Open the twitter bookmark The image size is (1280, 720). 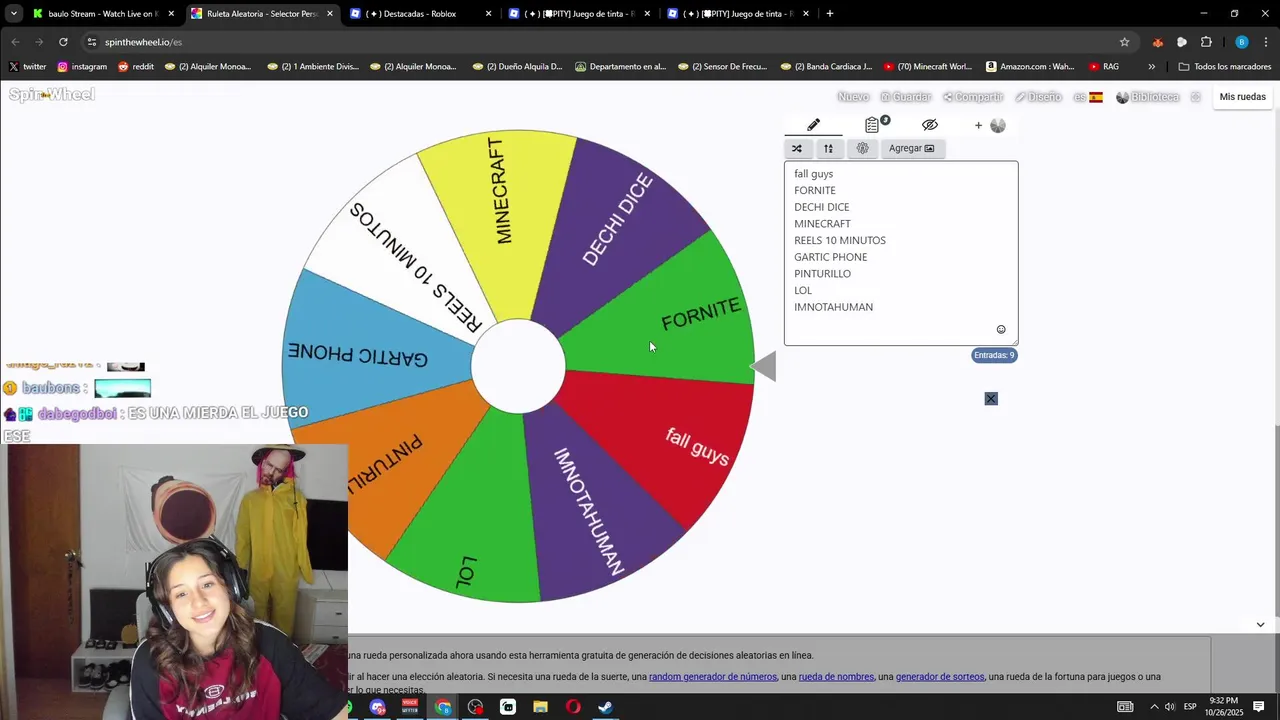click(28, 67)
